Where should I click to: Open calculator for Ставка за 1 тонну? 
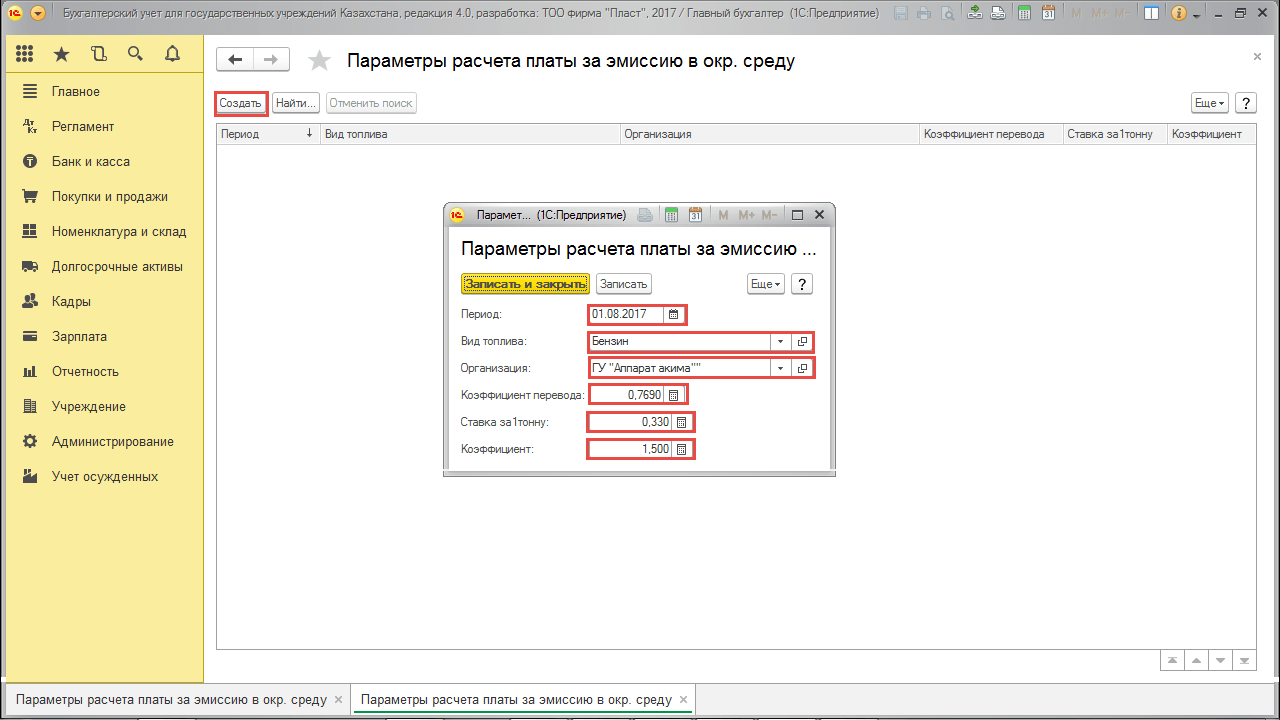[x=681, y=422]
